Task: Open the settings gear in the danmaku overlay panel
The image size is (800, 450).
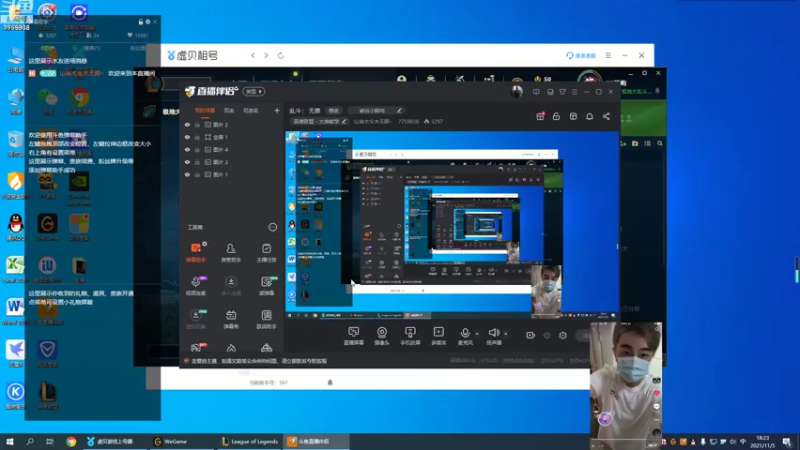Action: tap(147, 22)
